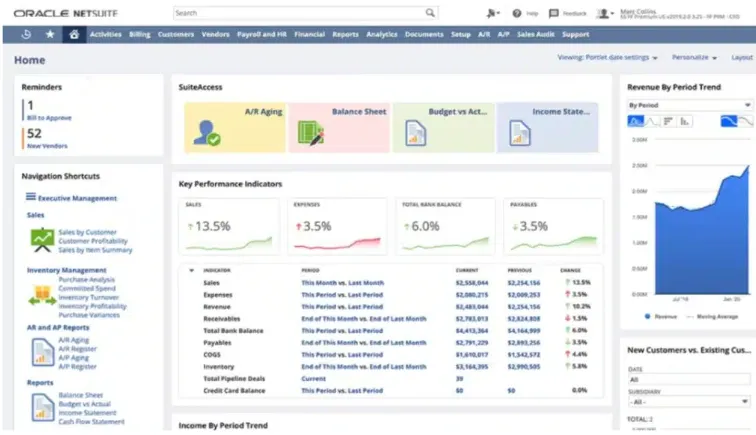Select the horizontal bar chart icon
Screen dimensions: 756x435
[668, 121]
